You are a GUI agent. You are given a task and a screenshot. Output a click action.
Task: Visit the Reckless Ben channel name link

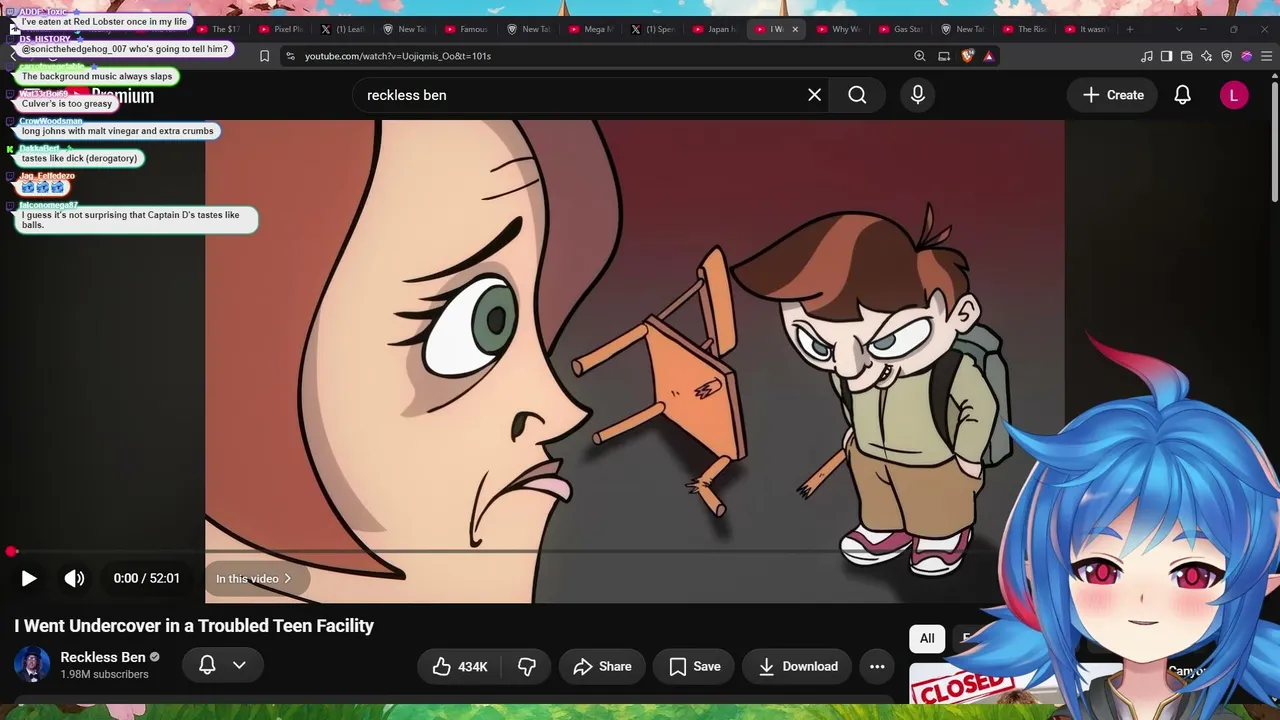pyautogui.click(x=103, y=657)
